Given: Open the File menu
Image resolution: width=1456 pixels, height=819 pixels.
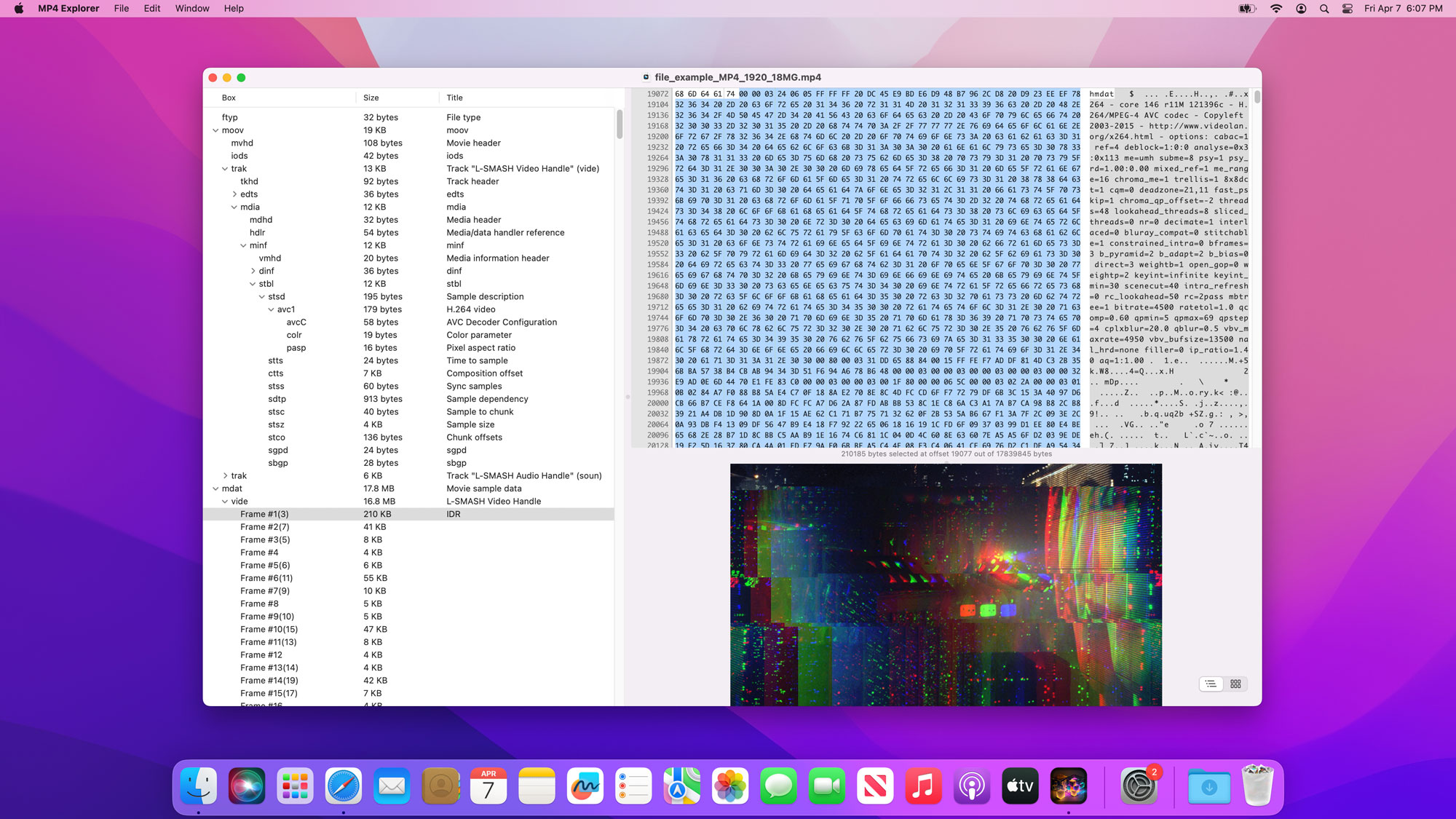Looking at the screenshot, I should pyautogui.click(x=121, y=9).
